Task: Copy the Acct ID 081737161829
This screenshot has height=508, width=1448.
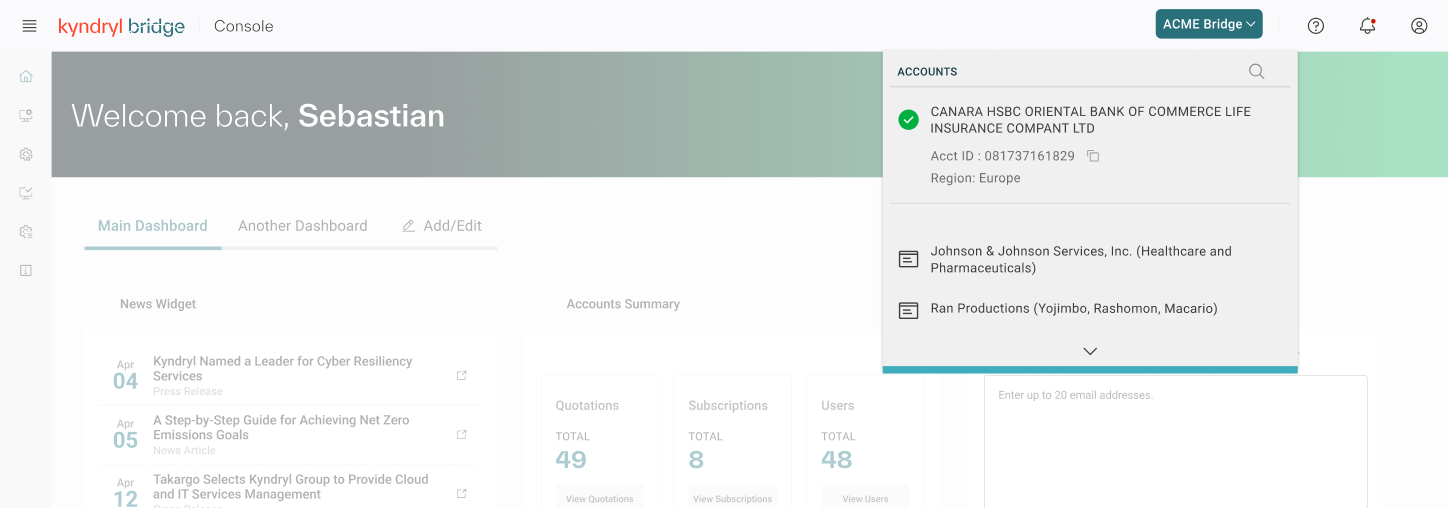Action: (1093, 156)
